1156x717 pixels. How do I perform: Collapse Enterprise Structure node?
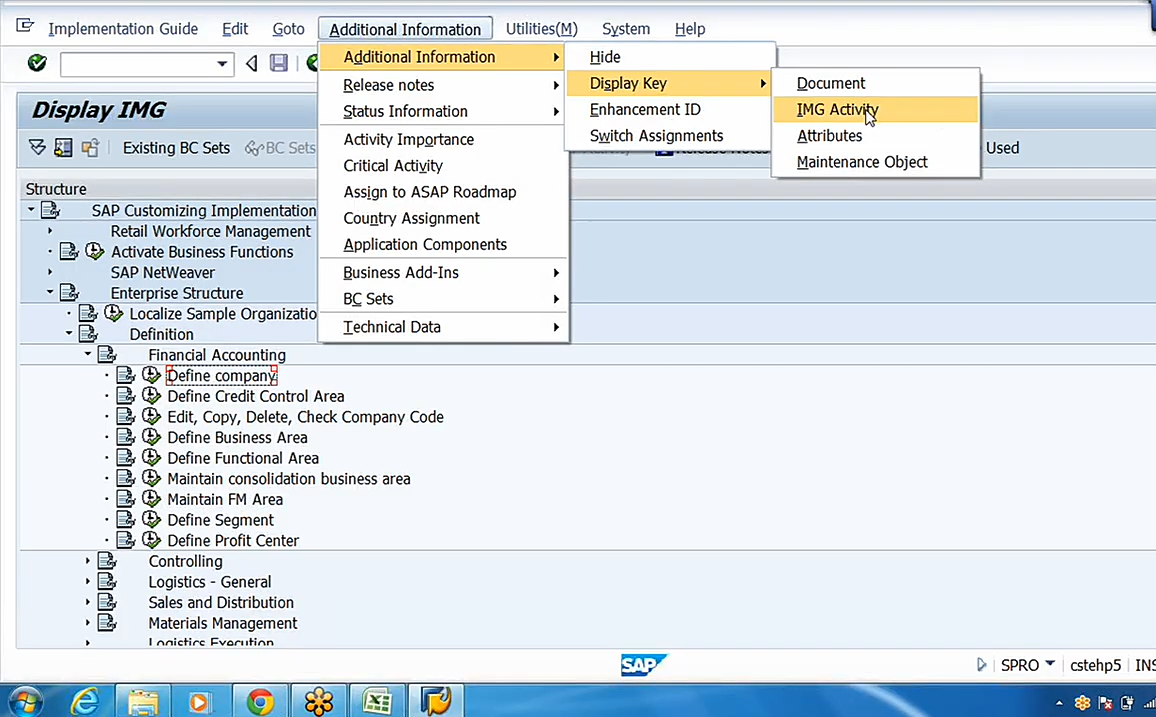pos(50,293)
